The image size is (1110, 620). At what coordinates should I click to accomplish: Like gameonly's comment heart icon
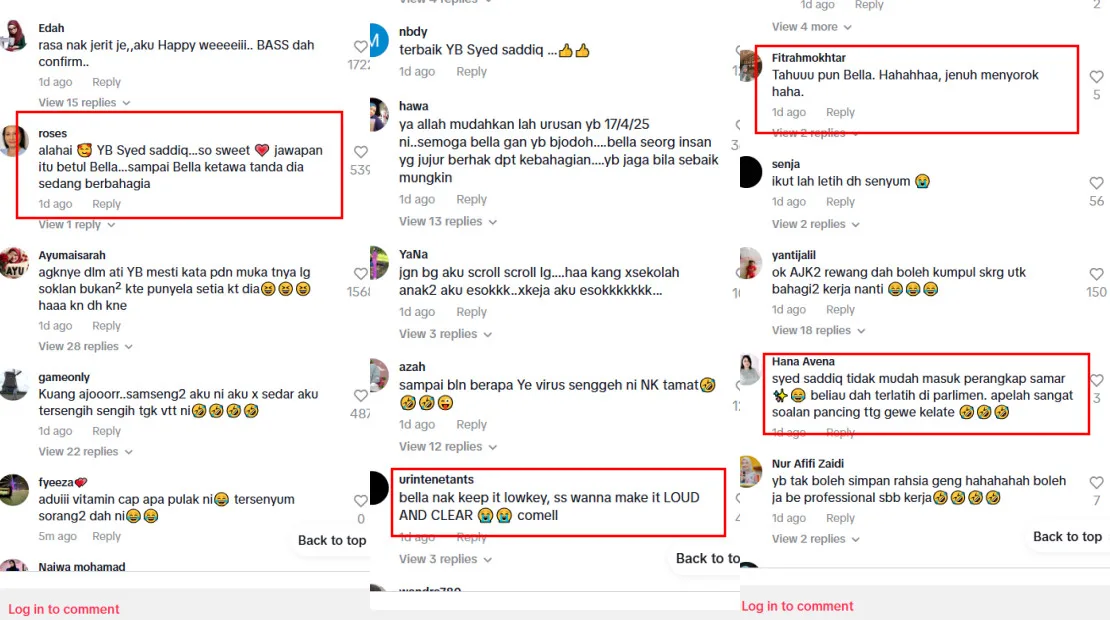(361, 396)
